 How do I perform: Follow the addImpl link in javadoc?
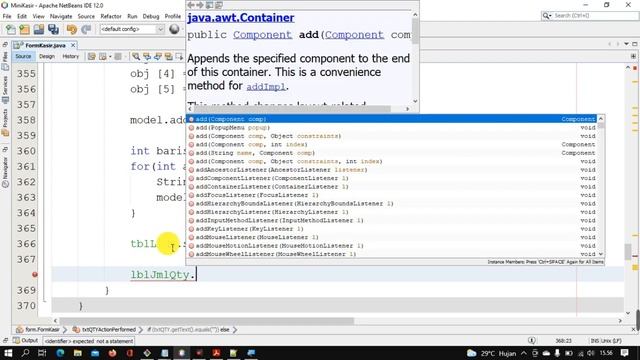[x=266, y=87]
